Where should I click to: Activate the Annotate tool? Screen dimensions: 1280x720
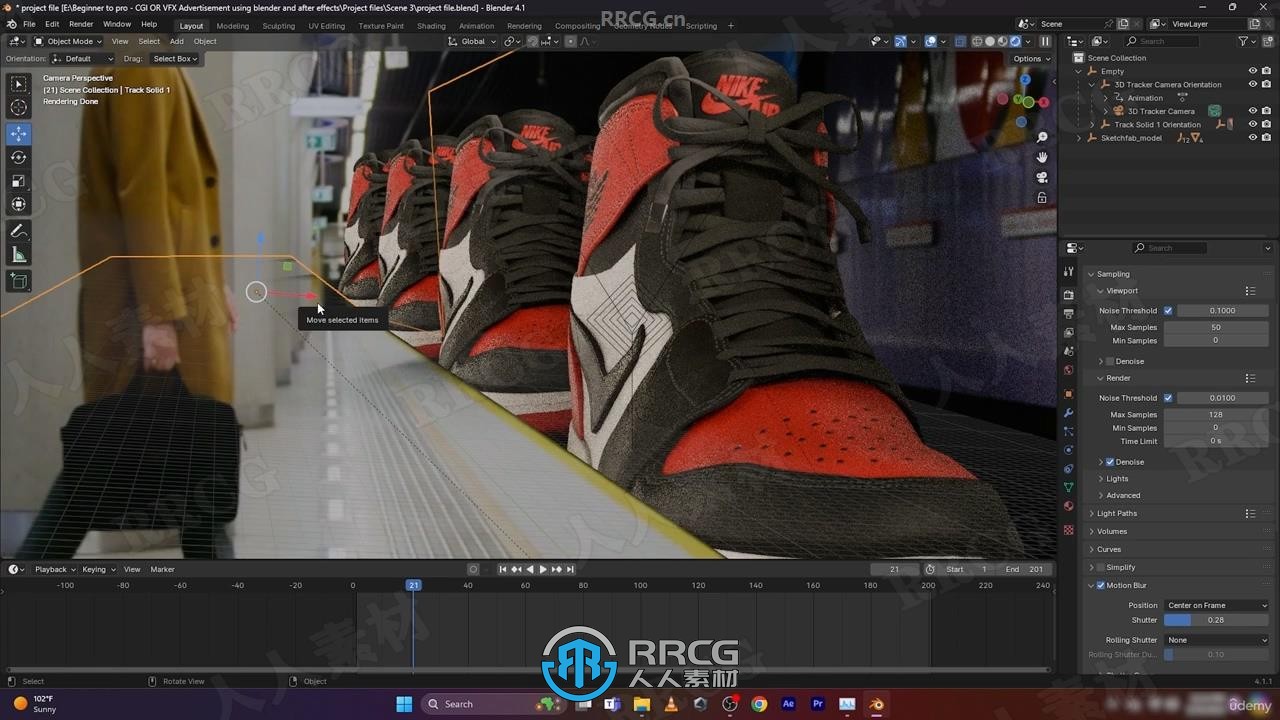click(19, 231)
